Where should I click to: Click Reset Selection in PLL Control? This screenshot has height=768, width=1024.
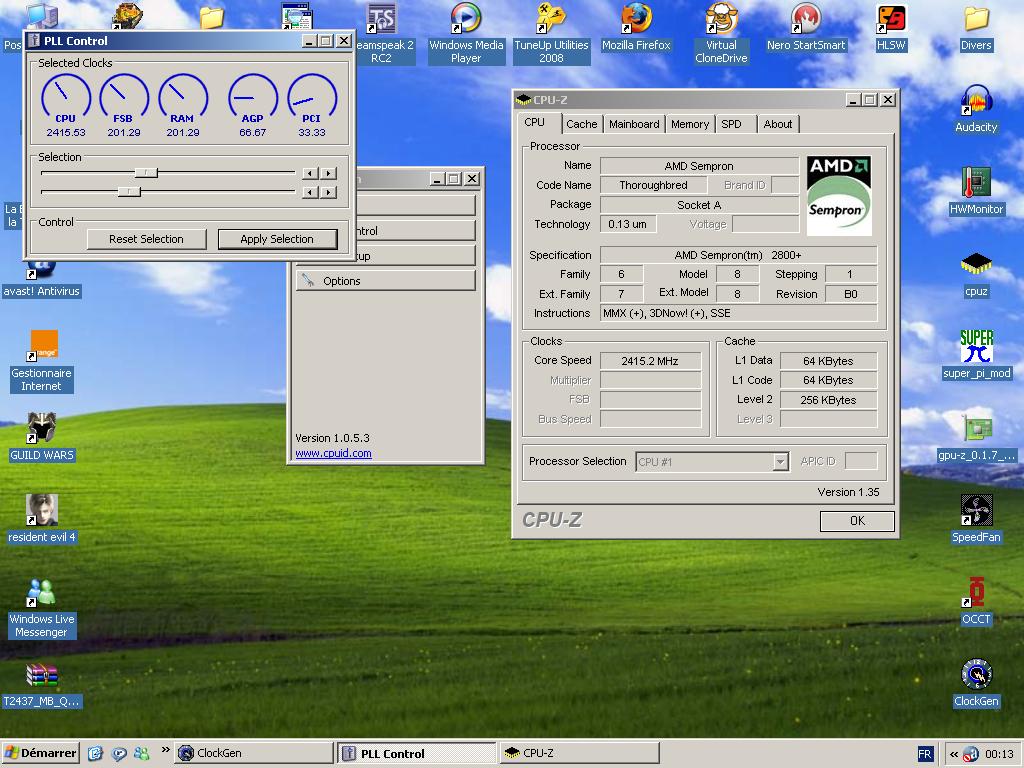[146, 239]
